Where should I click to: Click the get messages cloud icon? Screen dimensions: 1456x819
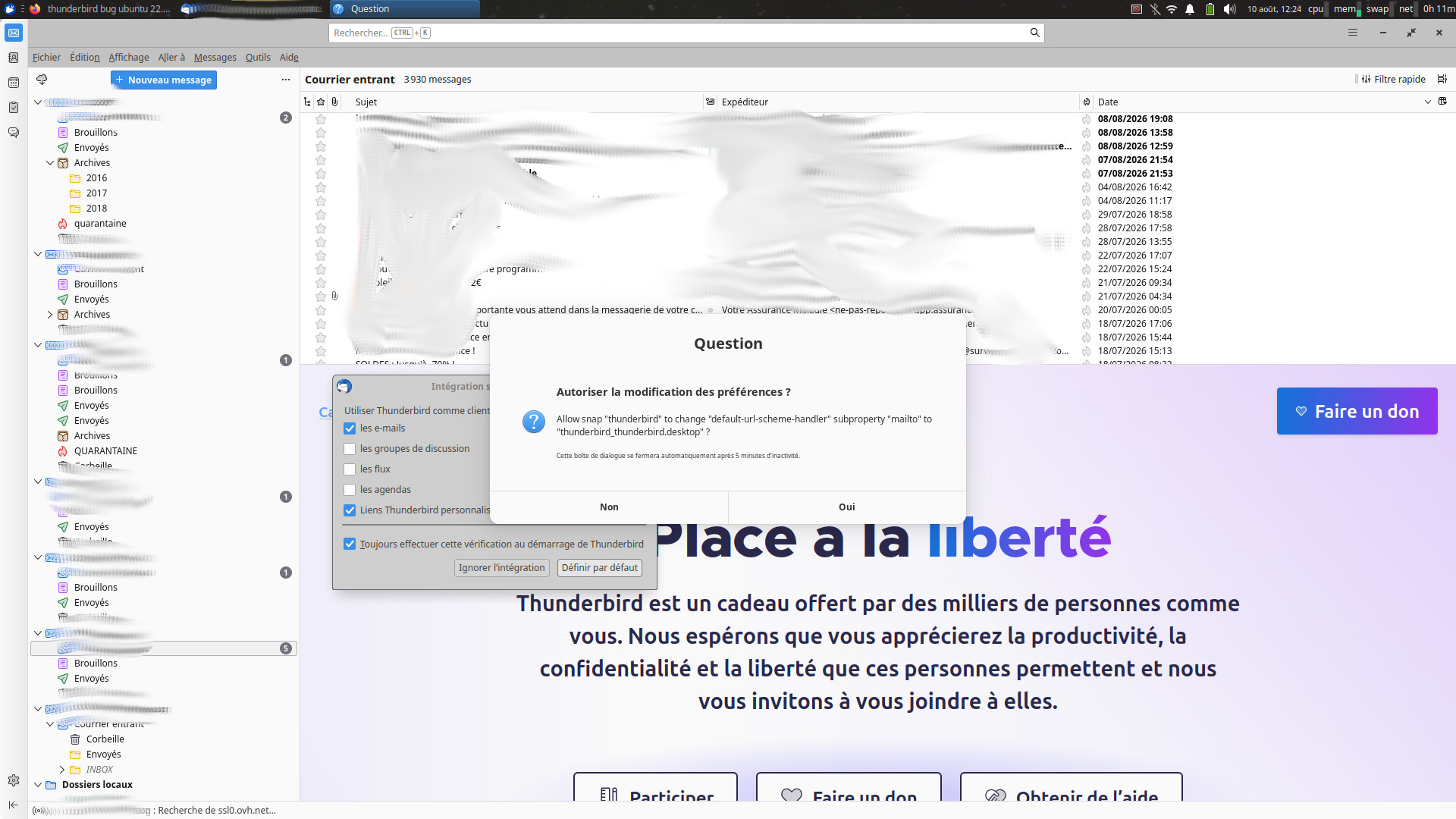pyautogui.click(x=42, y=80)
